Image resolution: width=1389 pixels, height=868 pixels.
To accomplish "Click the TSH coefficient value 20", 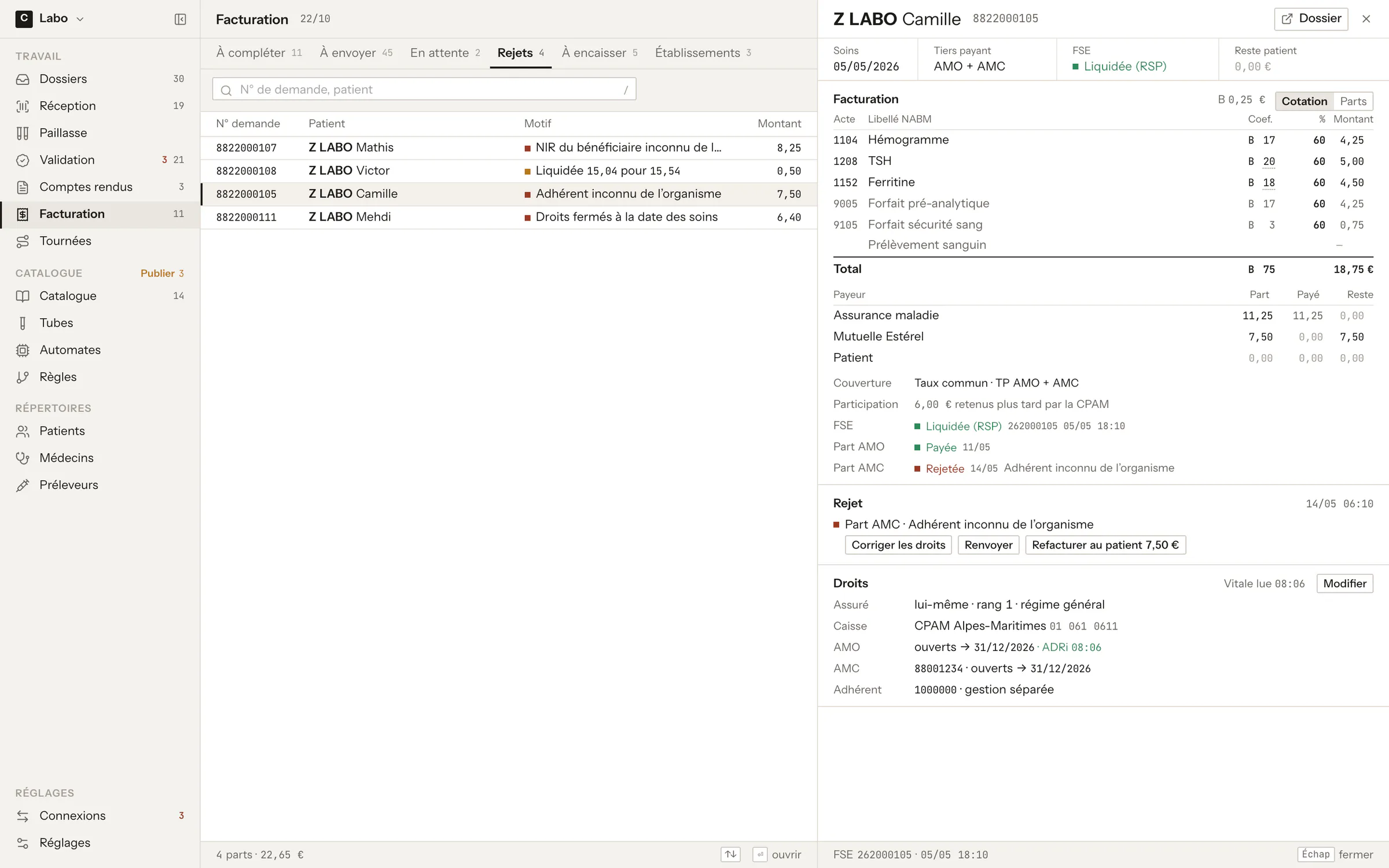I will point(1269,161).
